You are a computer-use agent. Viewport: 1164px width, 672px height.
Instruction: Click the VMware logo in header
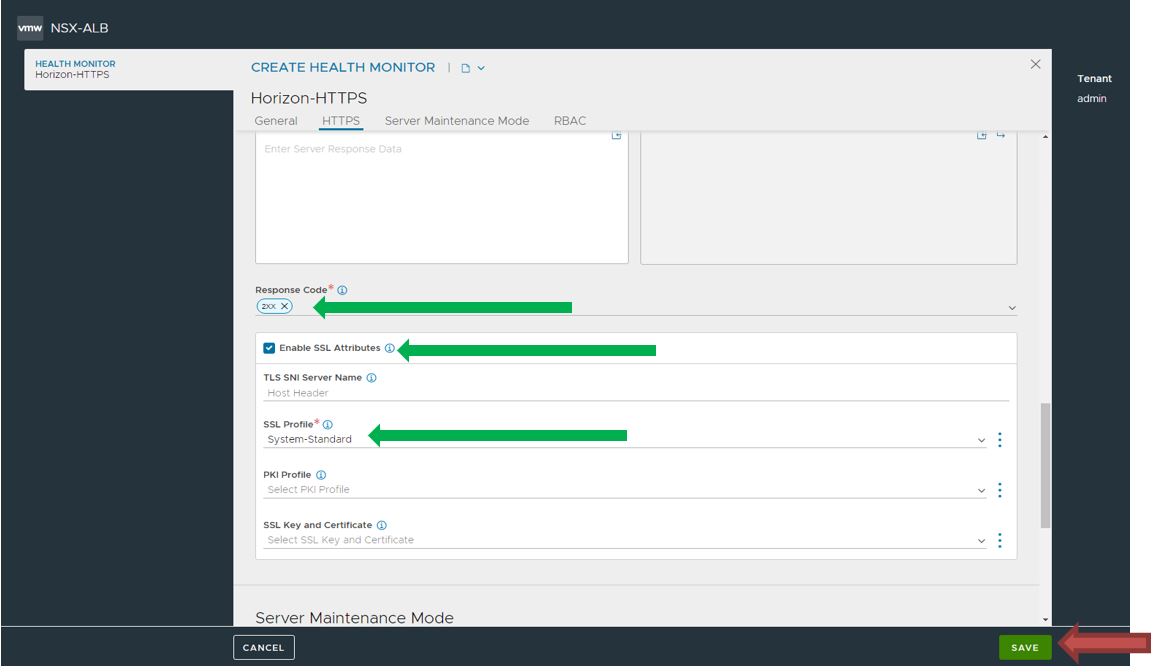[30, 27]
